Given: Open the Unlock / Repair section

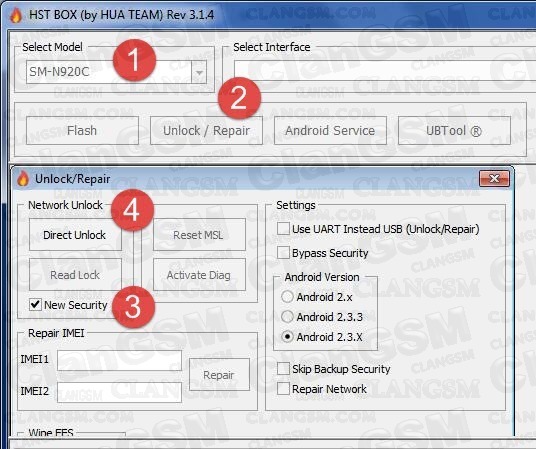Looking at the screenshot, I should (206, 131).
